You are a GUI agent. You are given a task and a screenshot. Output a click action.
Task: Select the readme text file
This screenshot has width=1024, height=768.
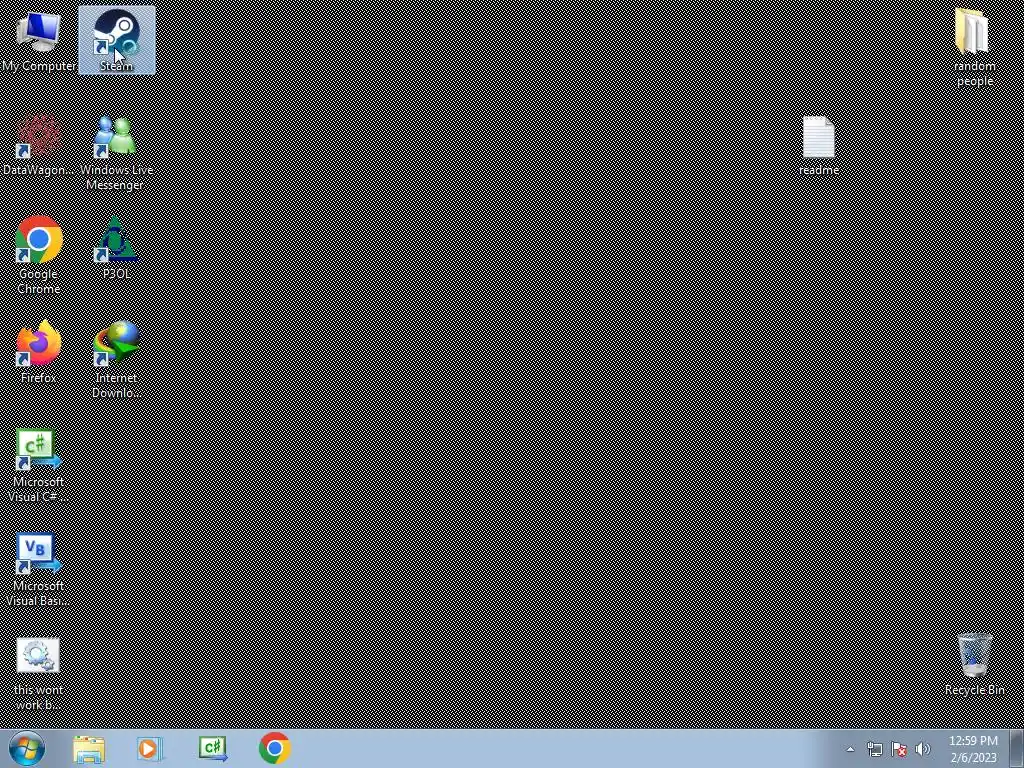click(x=818, y=146)
